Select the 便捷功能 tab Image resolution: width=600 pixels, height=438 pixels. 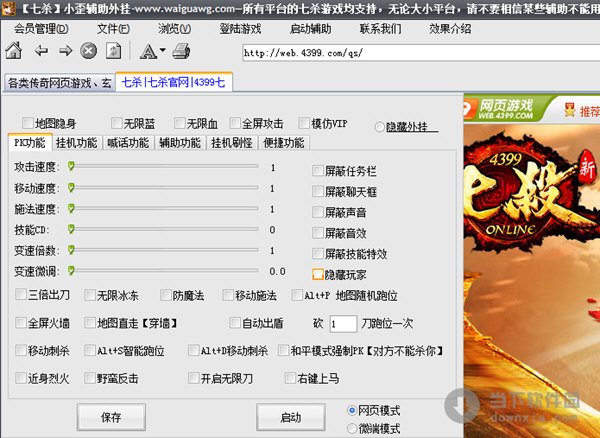[x=284, y=143]
